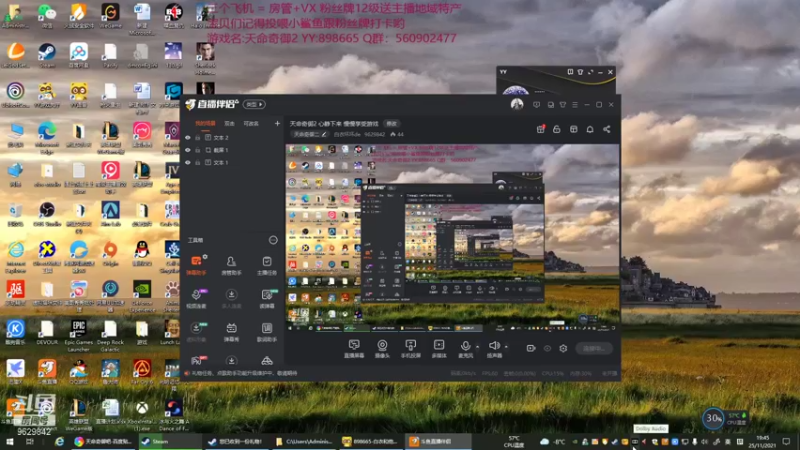Toggle visibility of 文本 1 source
Screen dimensions: 800x450
(187, 162)
